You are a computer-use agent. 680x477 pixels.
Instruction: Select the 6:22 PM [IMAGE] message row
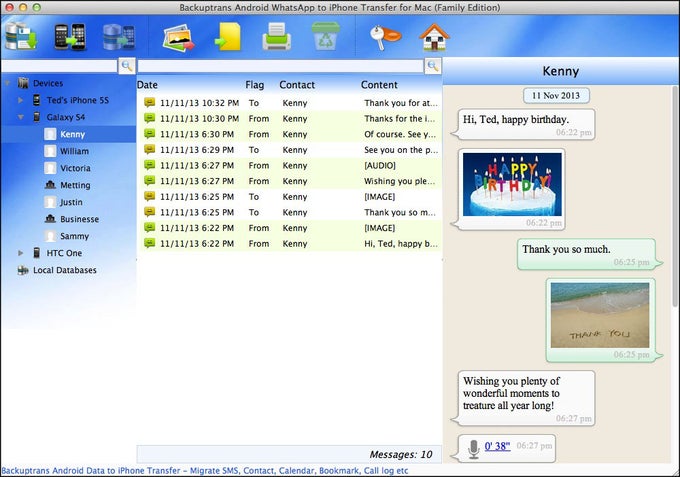coord(290,228)
